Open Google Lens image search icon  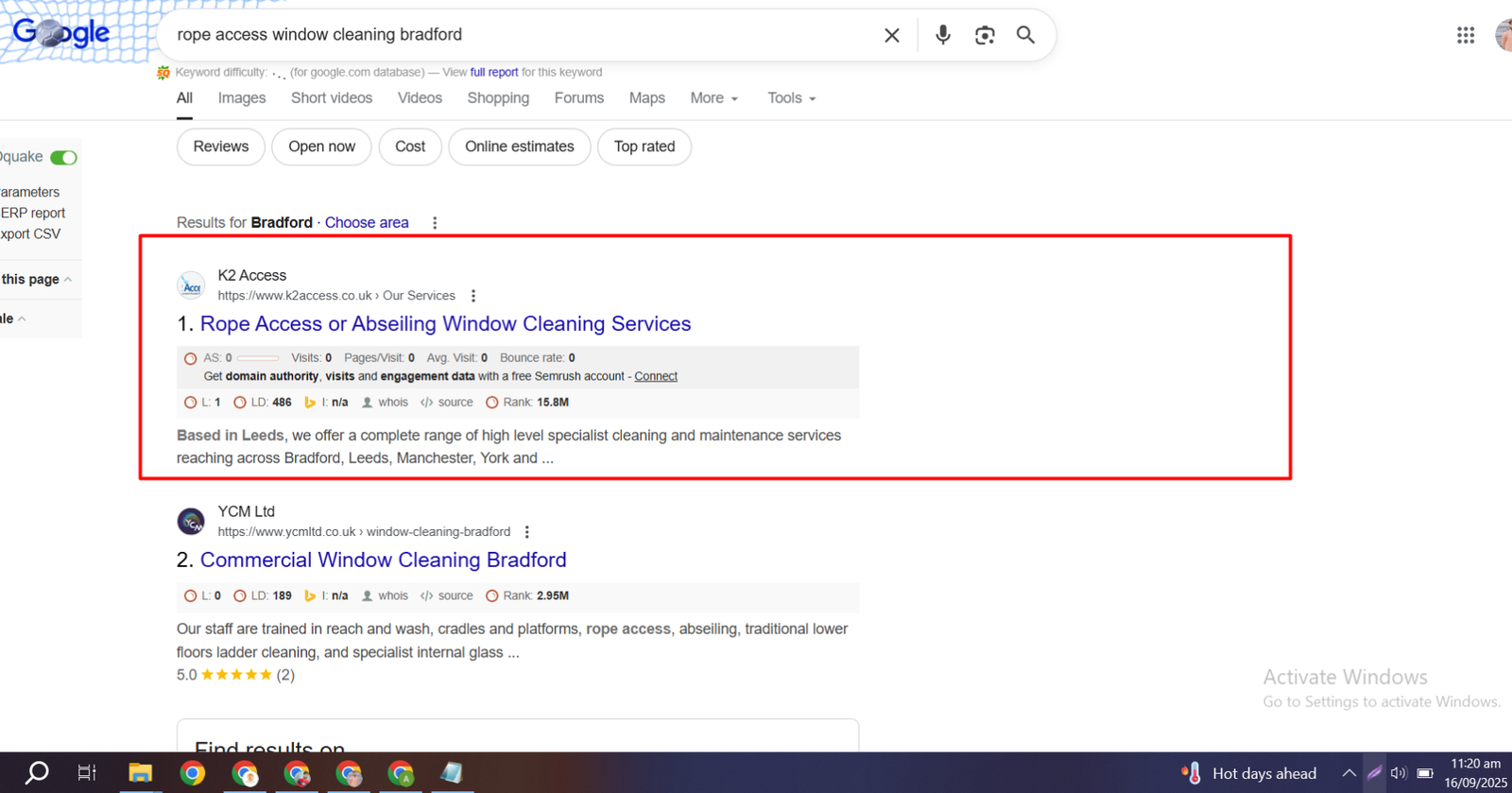tap(985, 35)
